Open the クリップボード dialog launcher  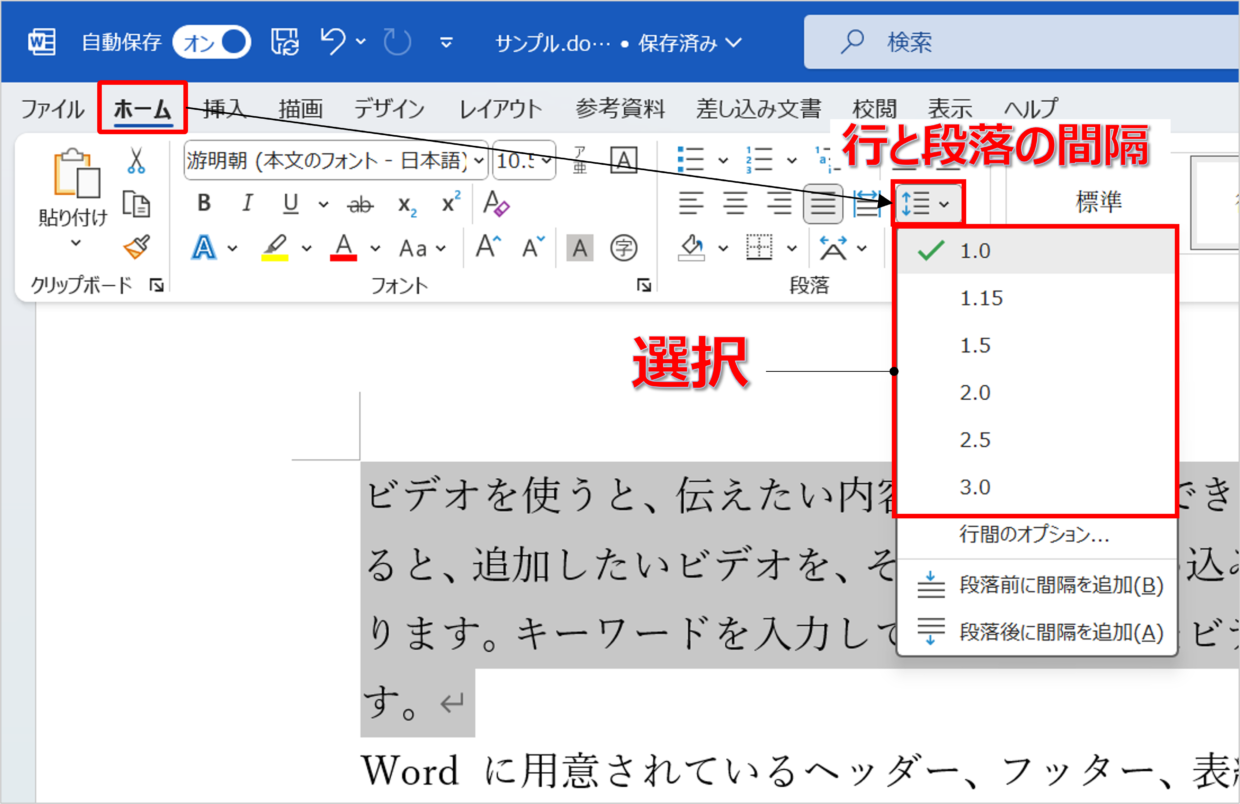pos(156,286)
